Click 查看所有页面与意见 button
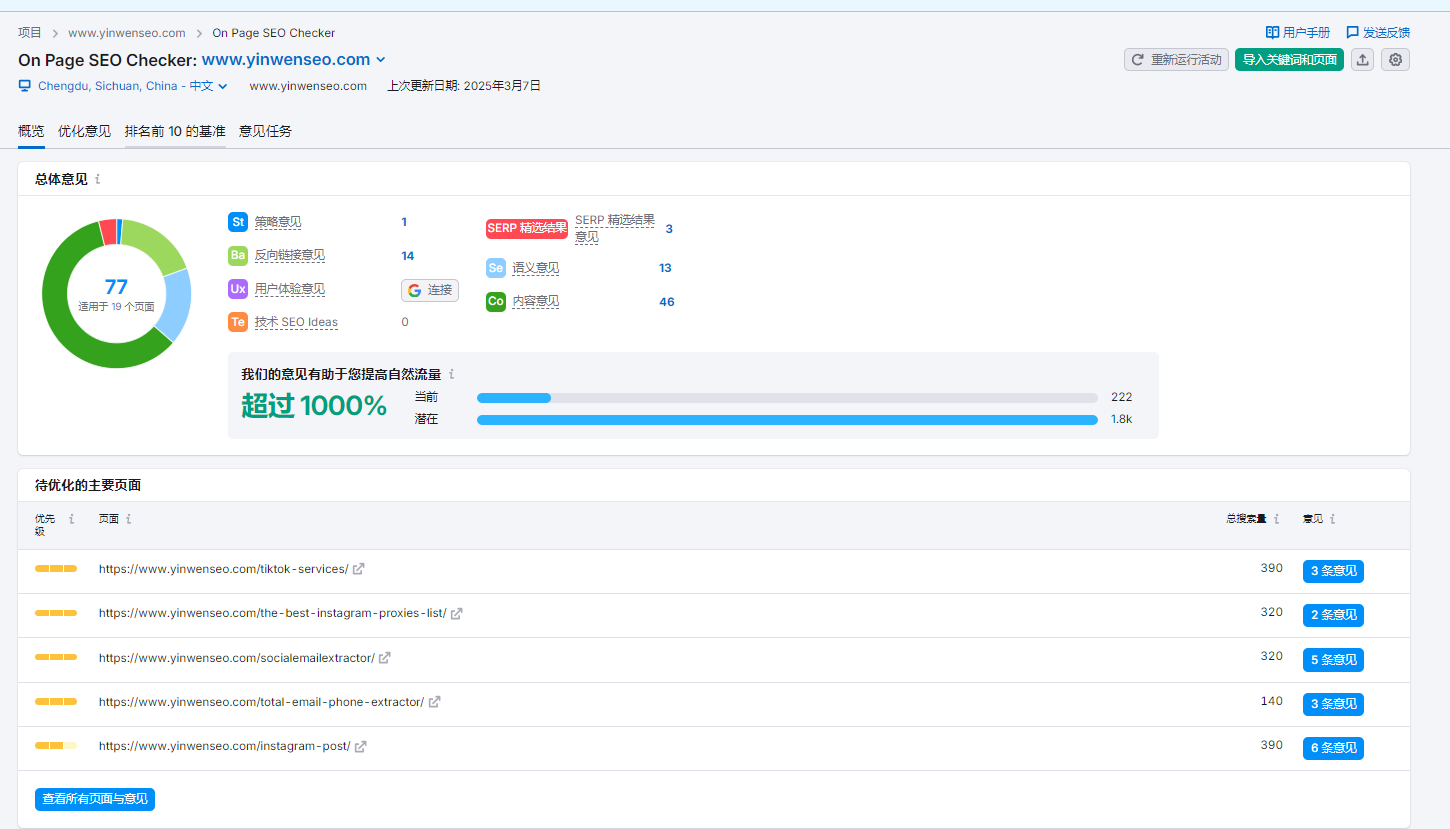1450x829 pixels. click(95, 799)
